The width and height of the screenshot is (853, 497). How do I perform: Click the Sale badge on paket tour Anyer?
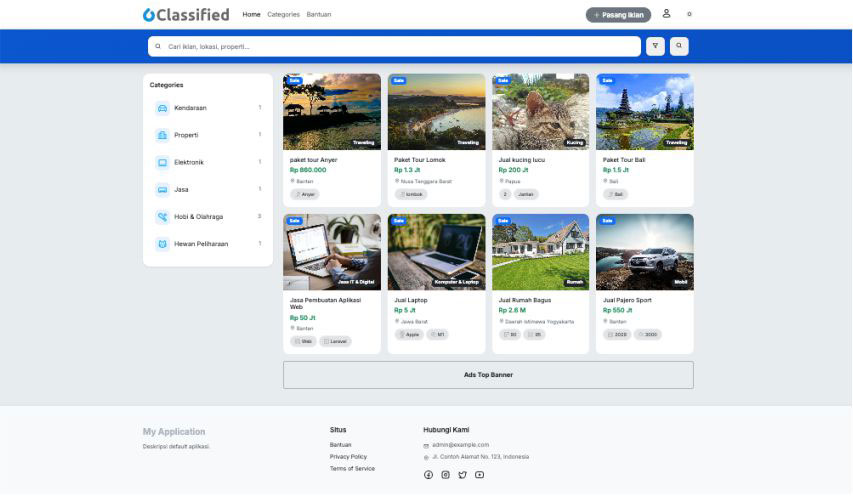[x=294, y=80]
